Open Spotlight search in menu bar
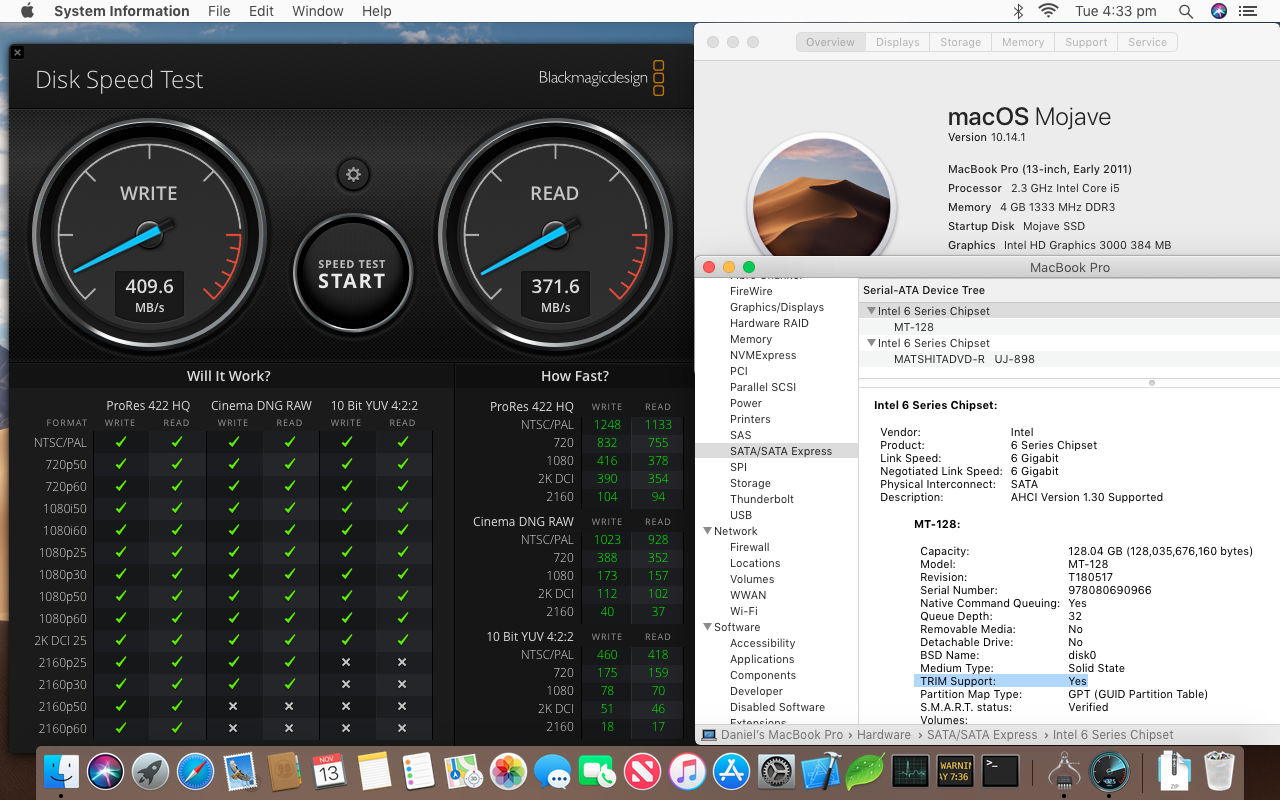Screen dimensions: 1280x800 pyautogui.click(x=1185, y=11)
